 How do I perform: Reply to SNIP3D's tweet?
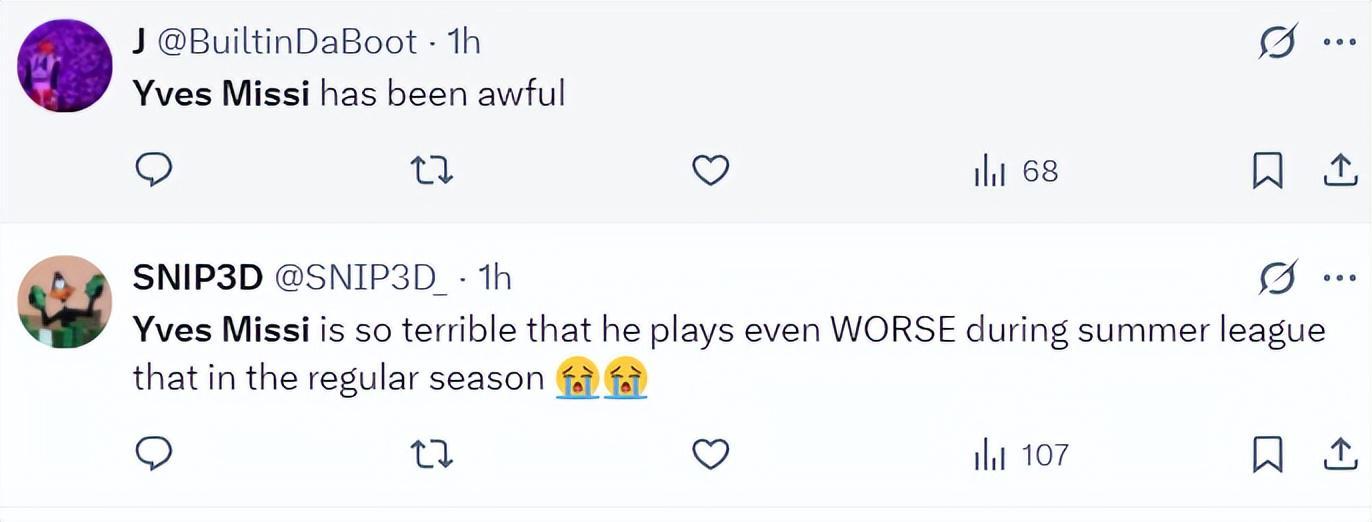[153, 455]
